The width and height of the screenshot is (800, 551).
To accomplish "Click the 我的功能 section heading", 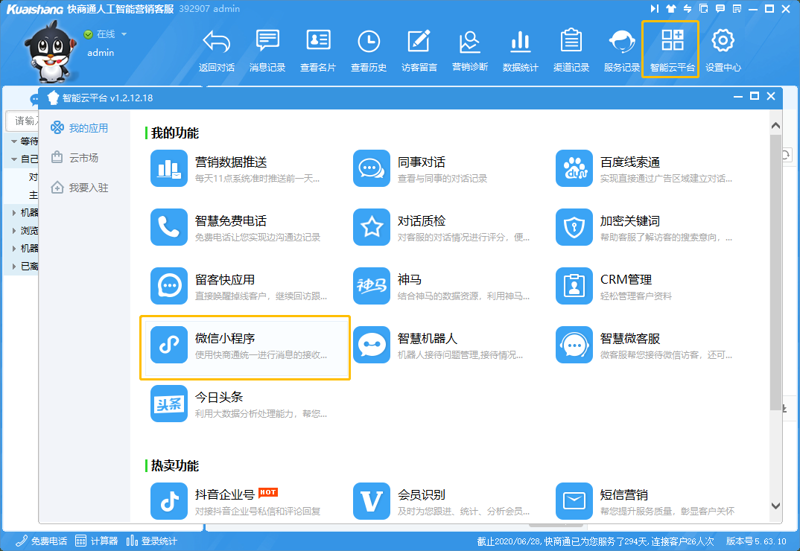I will click(x=174, y=133).
